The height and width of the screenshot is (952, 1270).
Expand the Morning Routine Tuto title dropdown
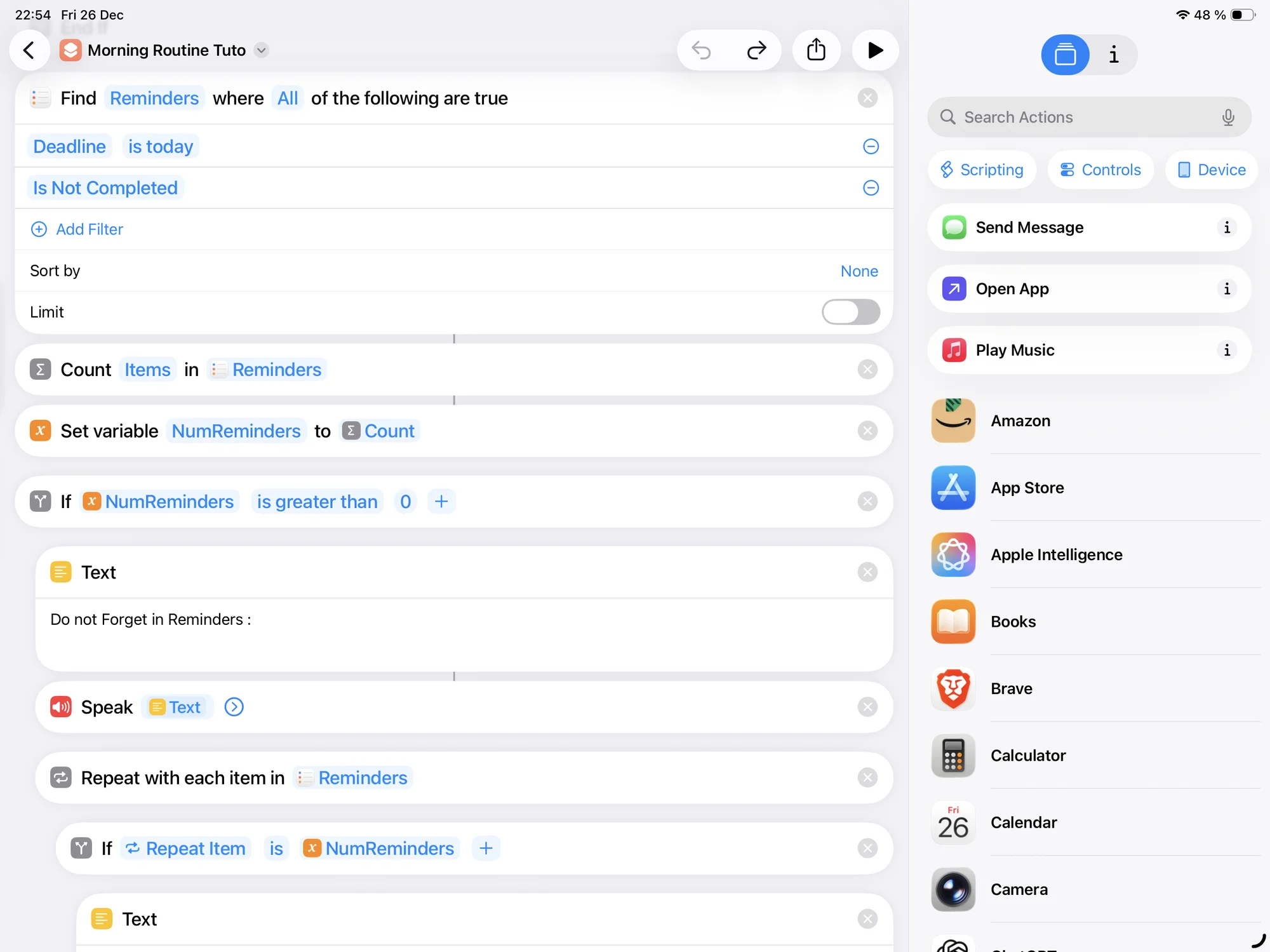click(262, 50)
